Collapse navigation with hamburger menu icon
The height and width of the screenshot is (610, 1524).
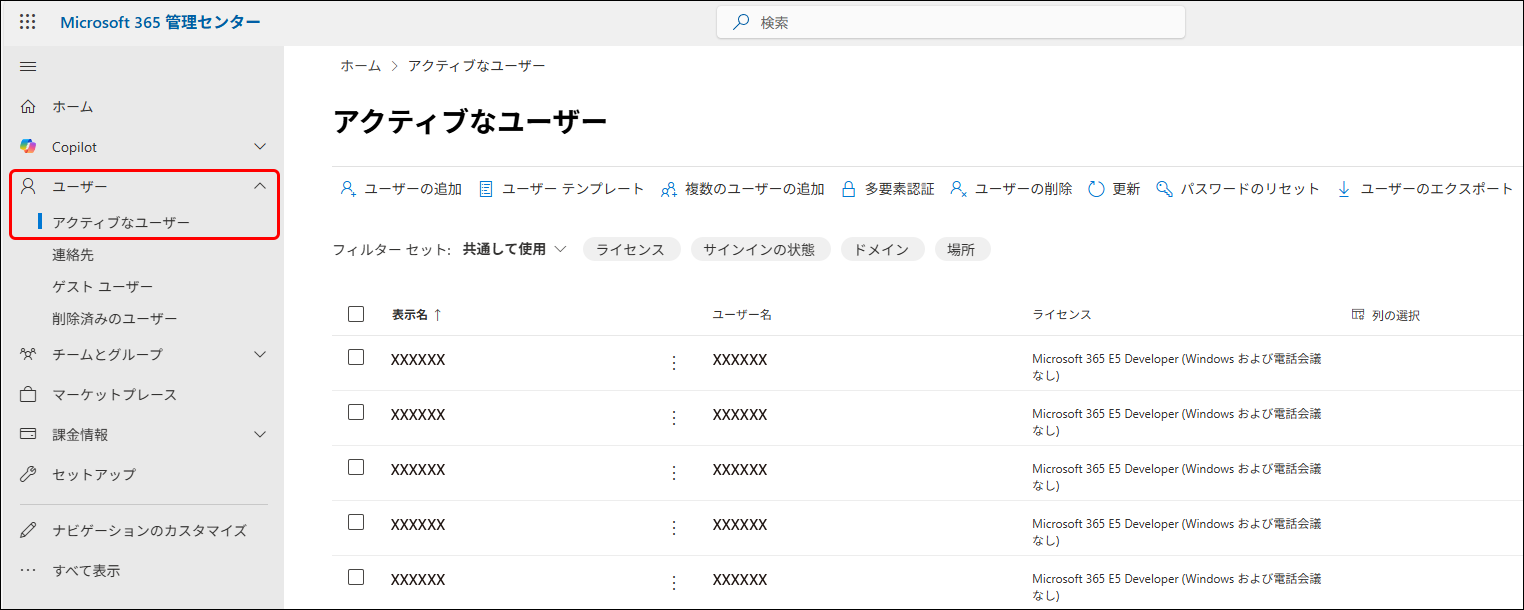[x=28, y=66]
